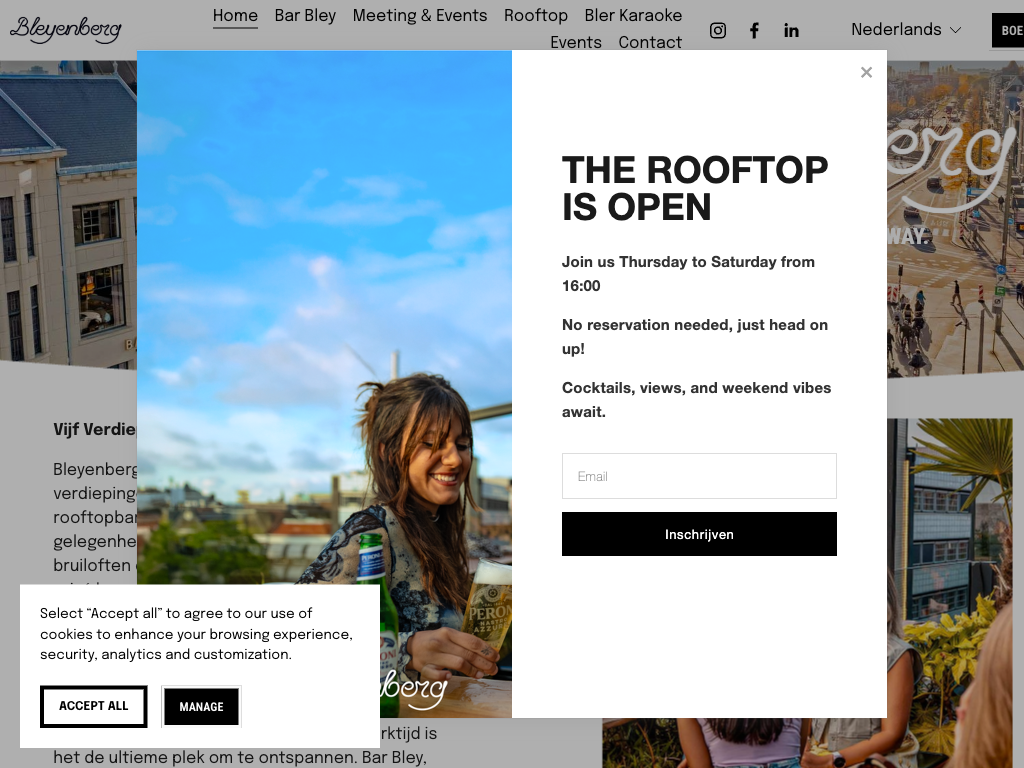
Task: Open the Events menu item
Action: point(575,42)
